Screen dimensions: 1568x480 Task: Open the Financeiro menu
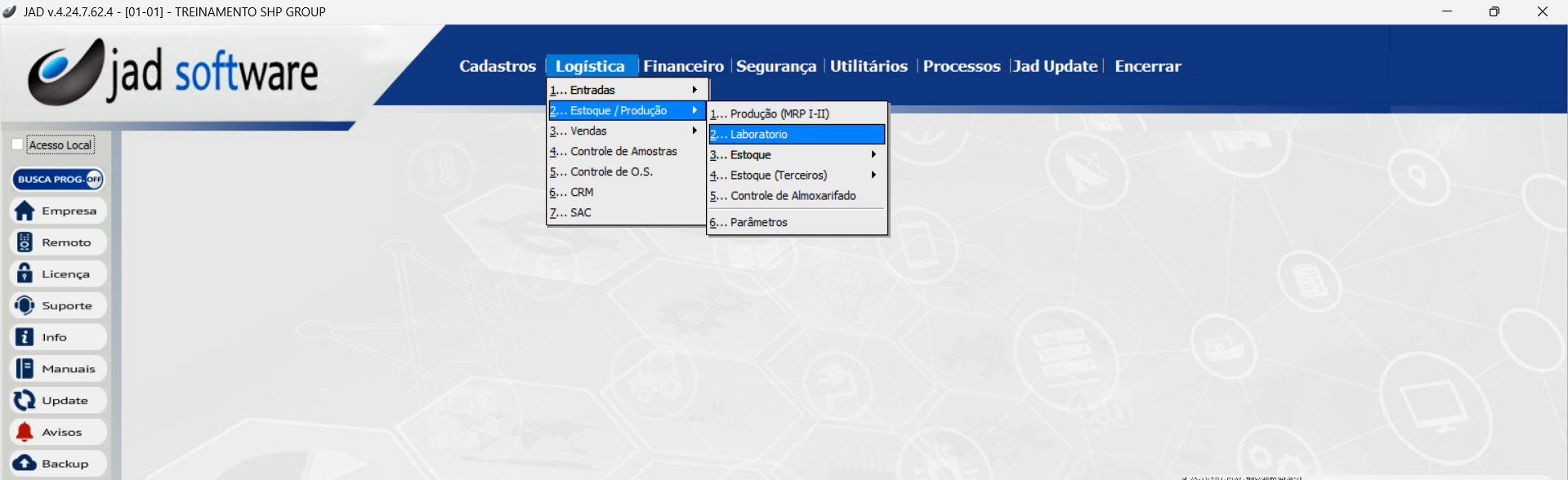coord(683,66)
